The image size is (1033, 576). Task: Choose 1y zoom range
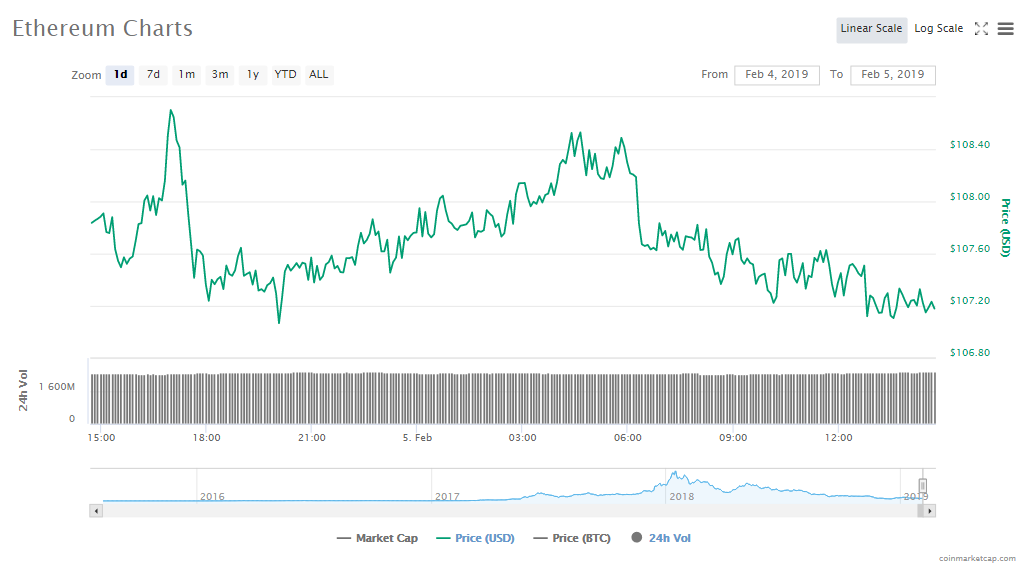pyautogui.click(x=253, y=75)
